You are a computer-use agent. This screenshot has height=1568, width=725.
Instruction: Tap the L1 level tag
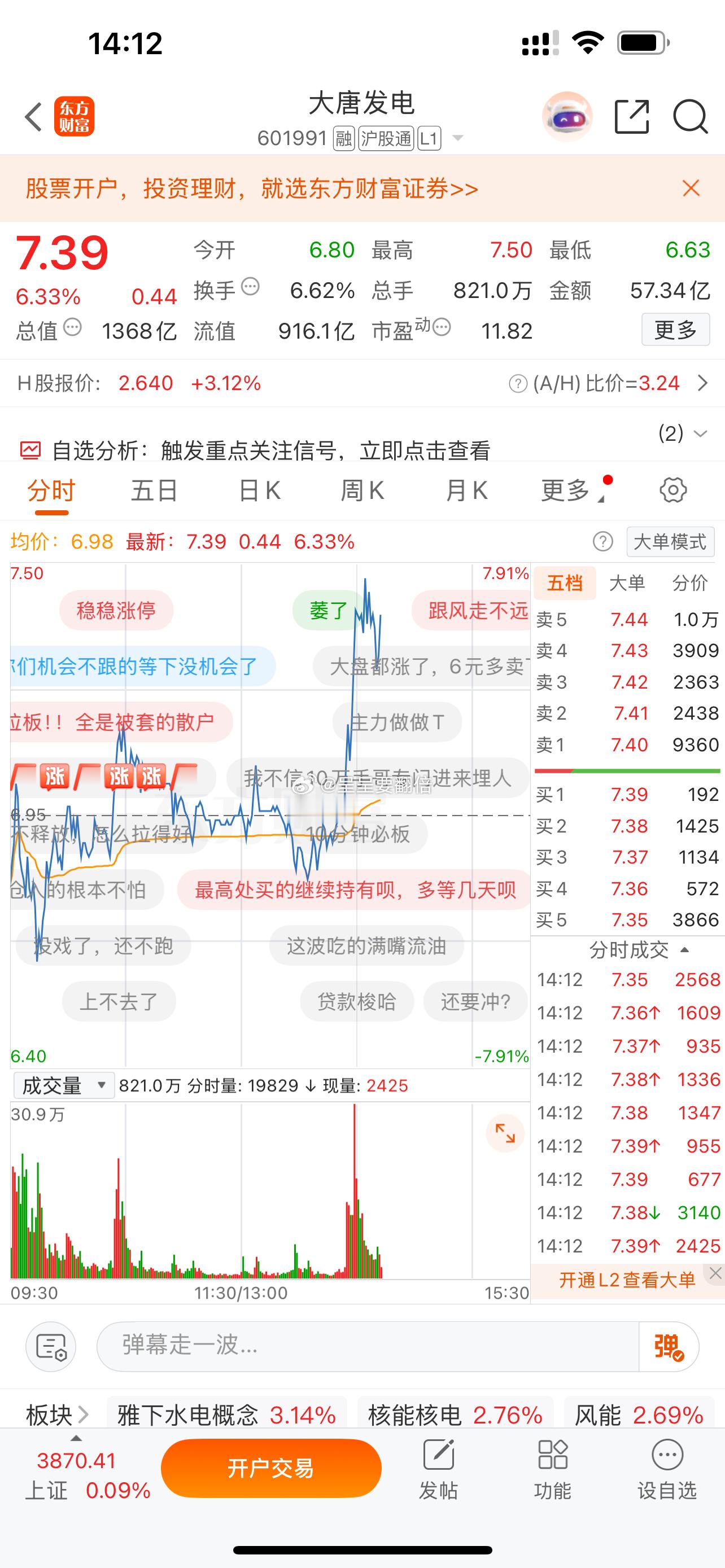click(x=429, y=139)
